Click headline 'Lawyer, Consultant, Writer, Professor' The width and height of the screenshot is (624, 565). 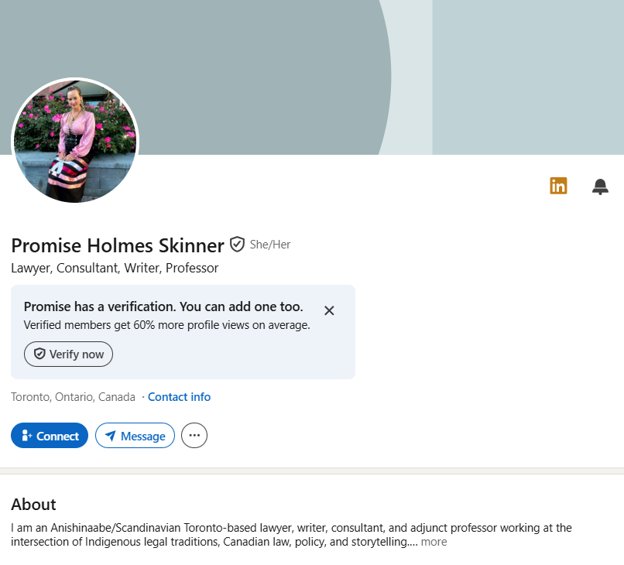click(x=115, y=268)
